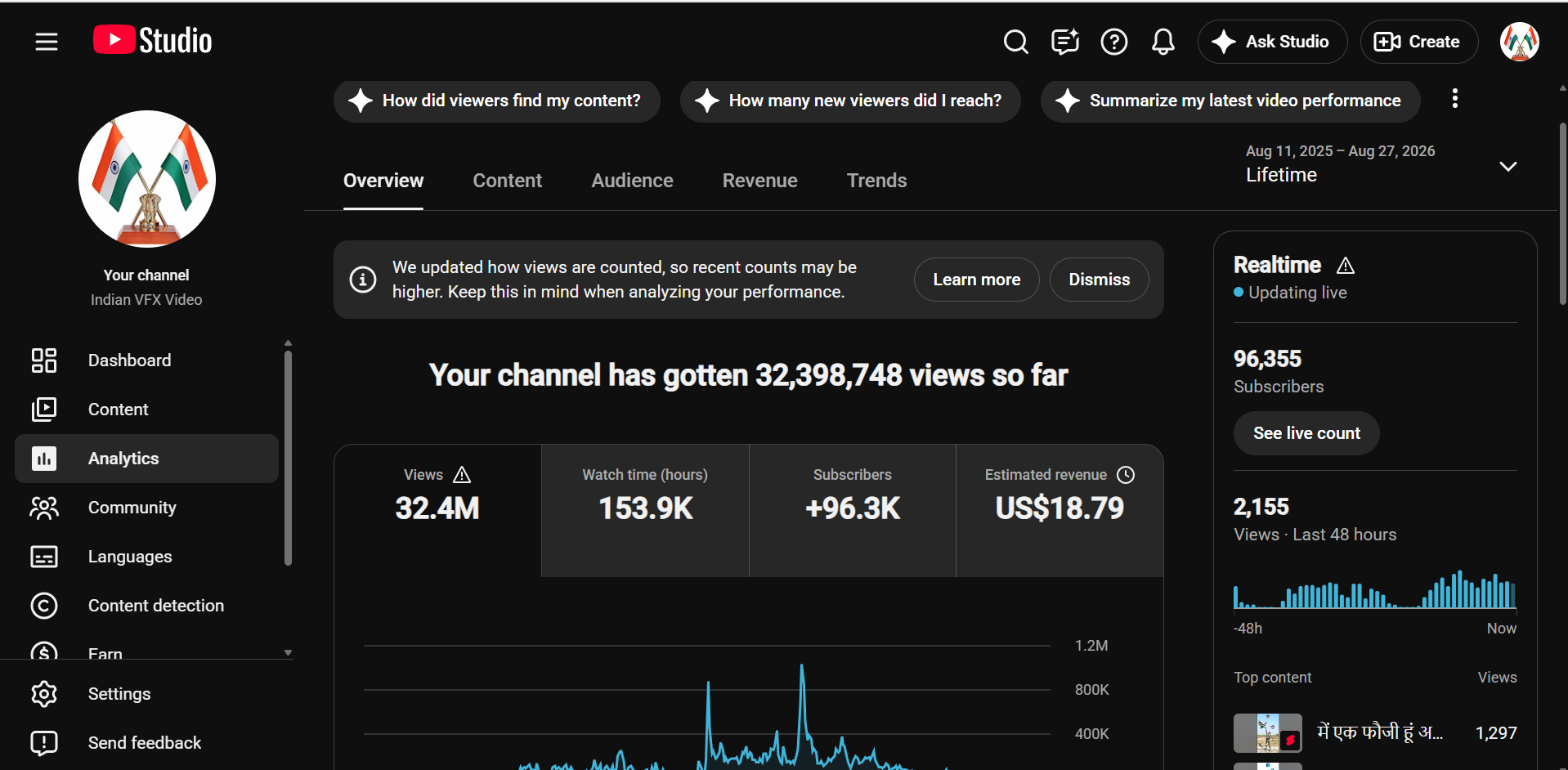Click the Analytics bar chart icon
1568x770 pixels.
pos(44,459)
